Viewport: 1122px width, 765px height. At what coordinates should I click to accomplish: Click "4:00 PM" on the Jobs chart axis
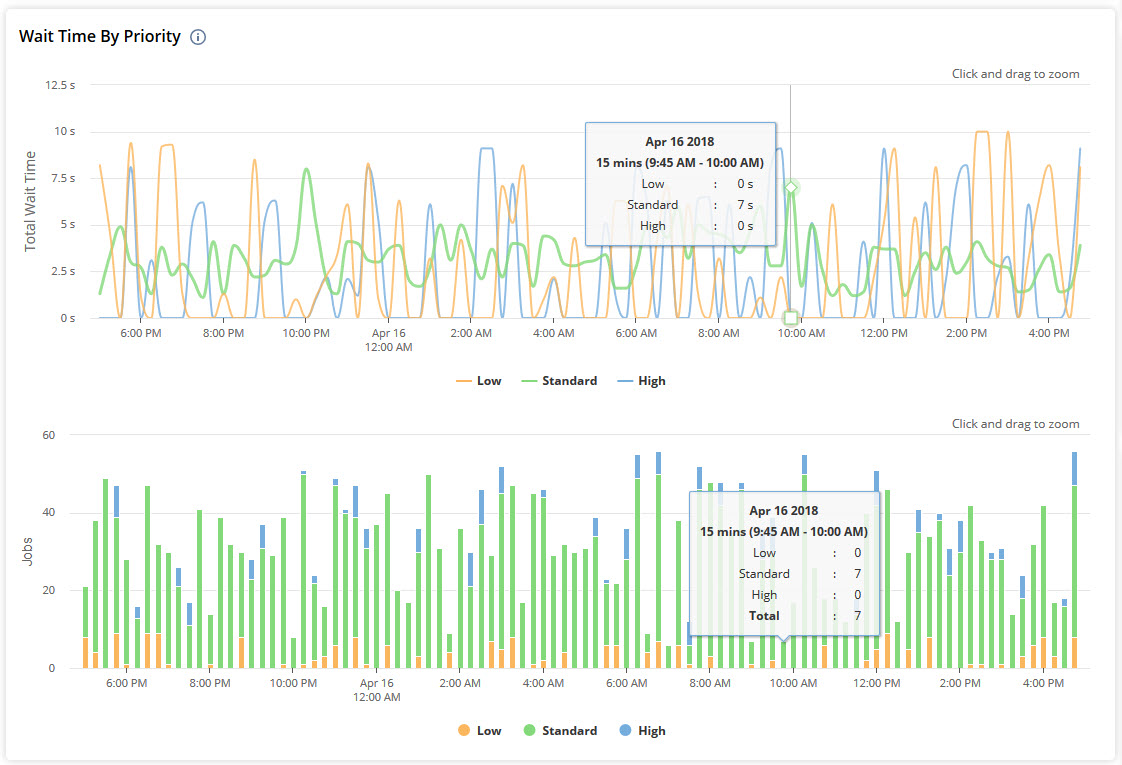[x=1043, y=683]
